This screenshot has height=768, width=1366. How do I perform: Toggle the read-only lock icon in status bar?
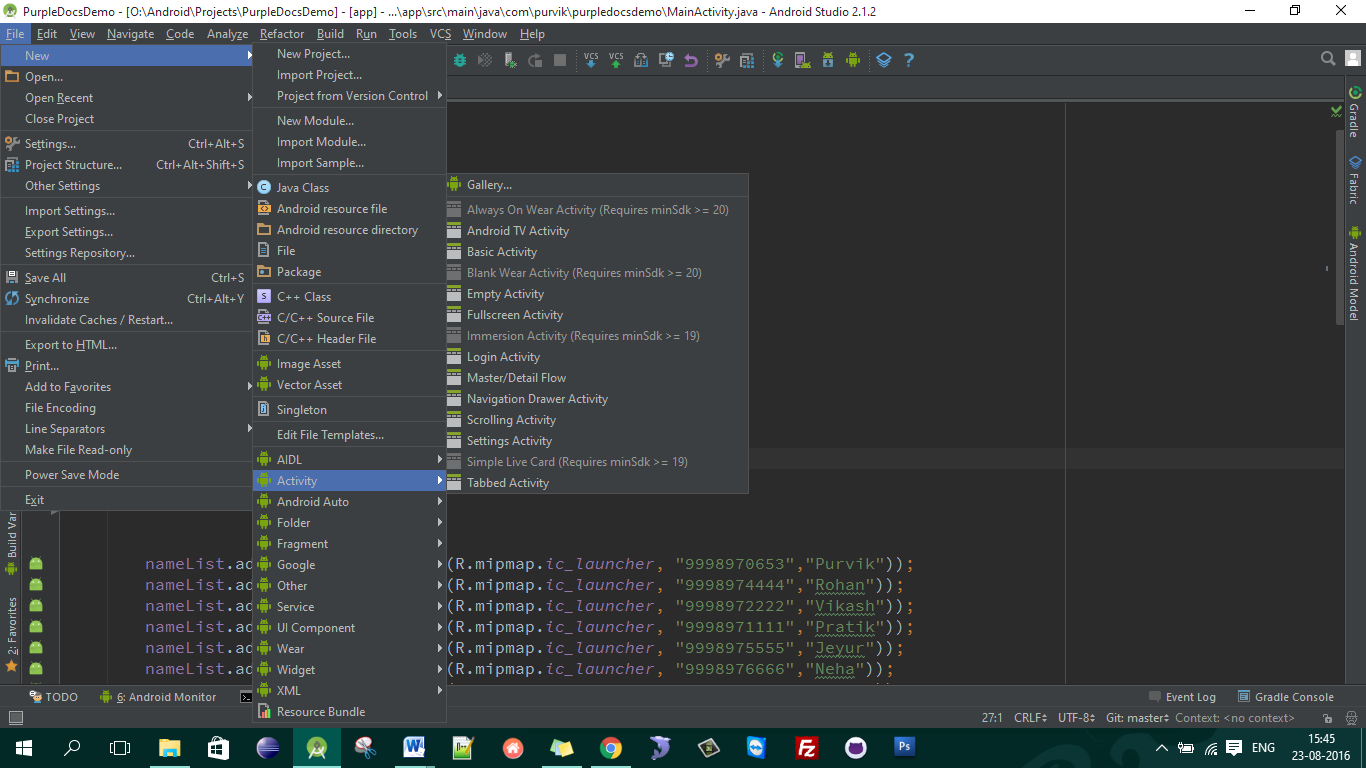coord(1328,718)
